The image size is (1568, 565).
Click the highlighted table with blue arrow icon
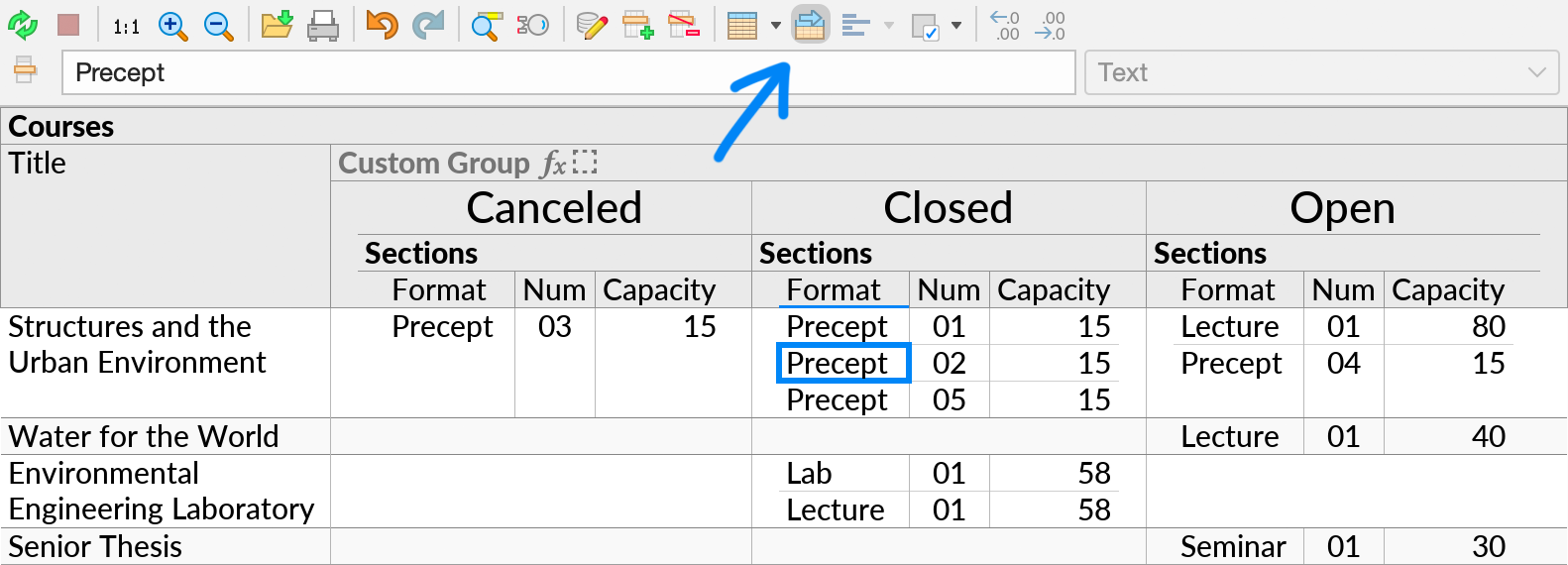click(810, 25)
